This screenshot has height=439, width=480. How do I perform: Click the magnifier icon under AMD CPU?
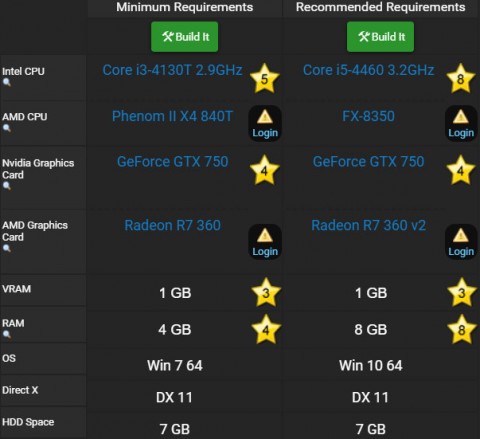(7, 128)
